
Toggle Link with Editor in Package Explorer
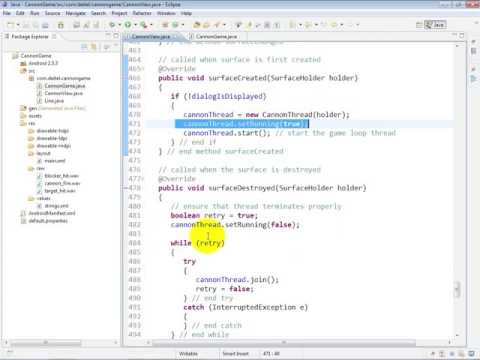tap(94, 47)
